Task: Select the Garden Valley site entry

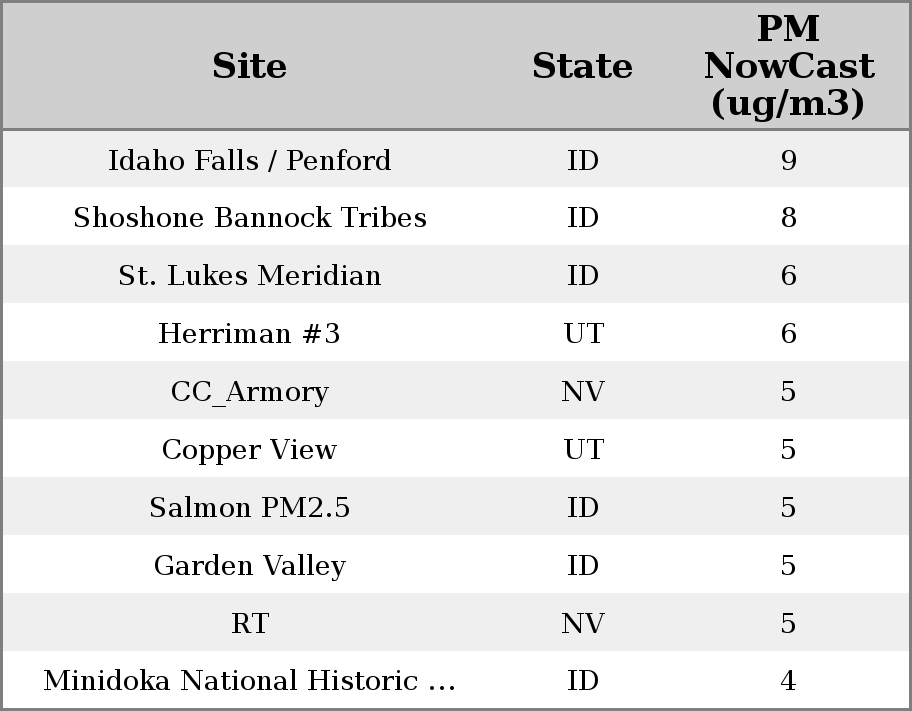Action: [x=249, y=566]
